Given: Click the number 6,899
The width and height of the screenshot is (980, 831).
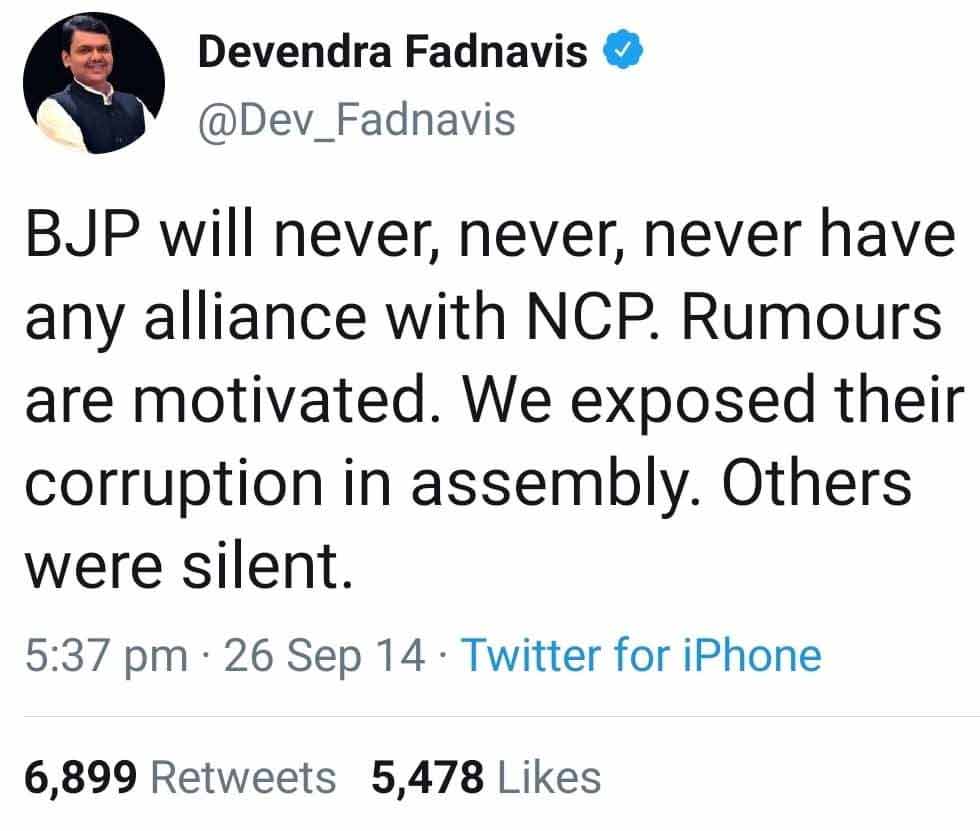Looking at the screenshot, I should pos(85,777).
